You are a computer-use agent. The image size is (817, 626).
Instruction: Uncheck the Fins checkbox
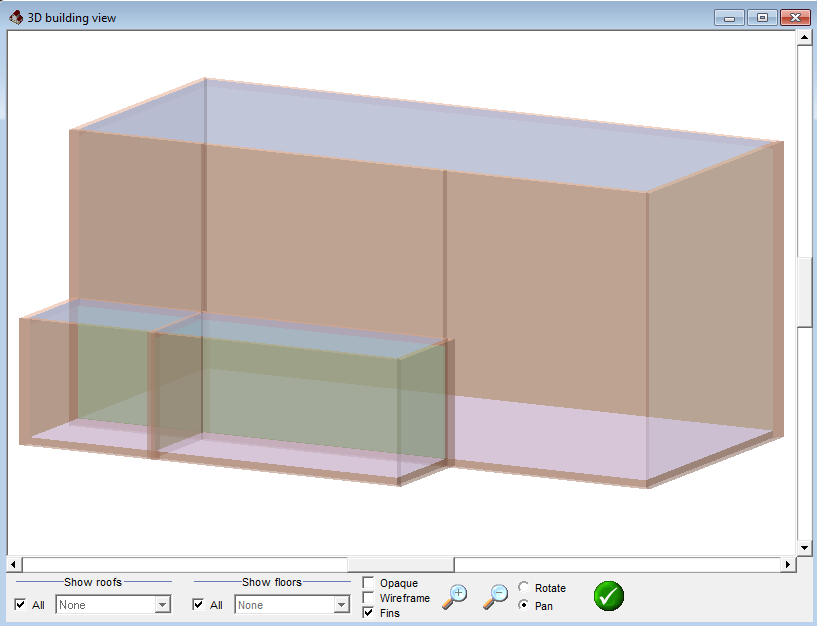click(368, 612)
